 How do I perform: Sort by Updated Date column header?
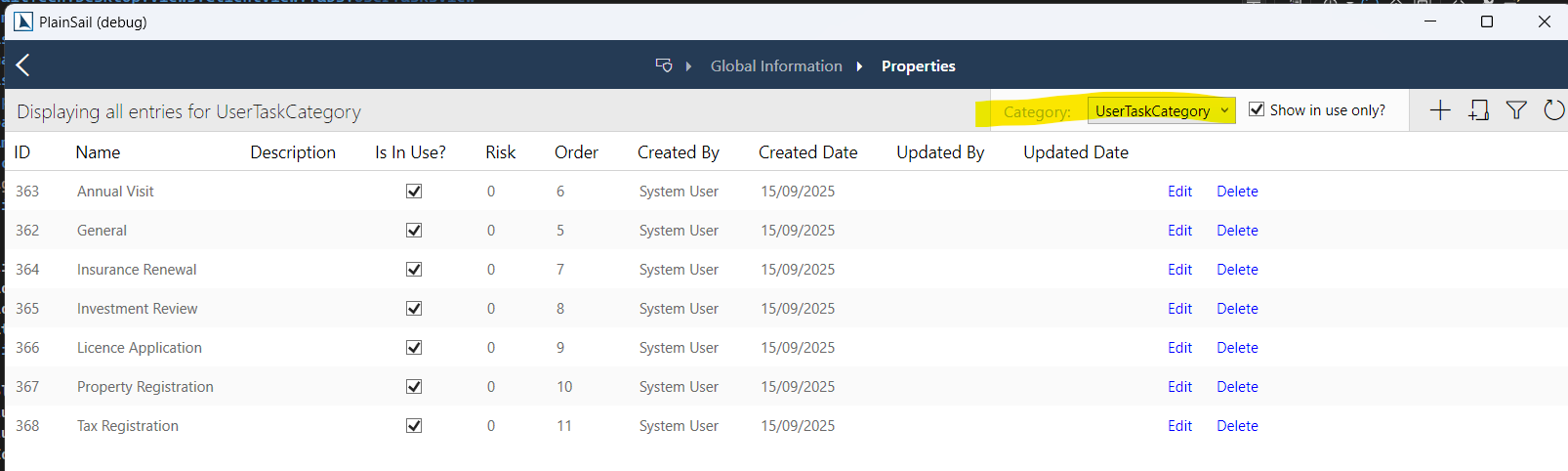coord(1076,152)
